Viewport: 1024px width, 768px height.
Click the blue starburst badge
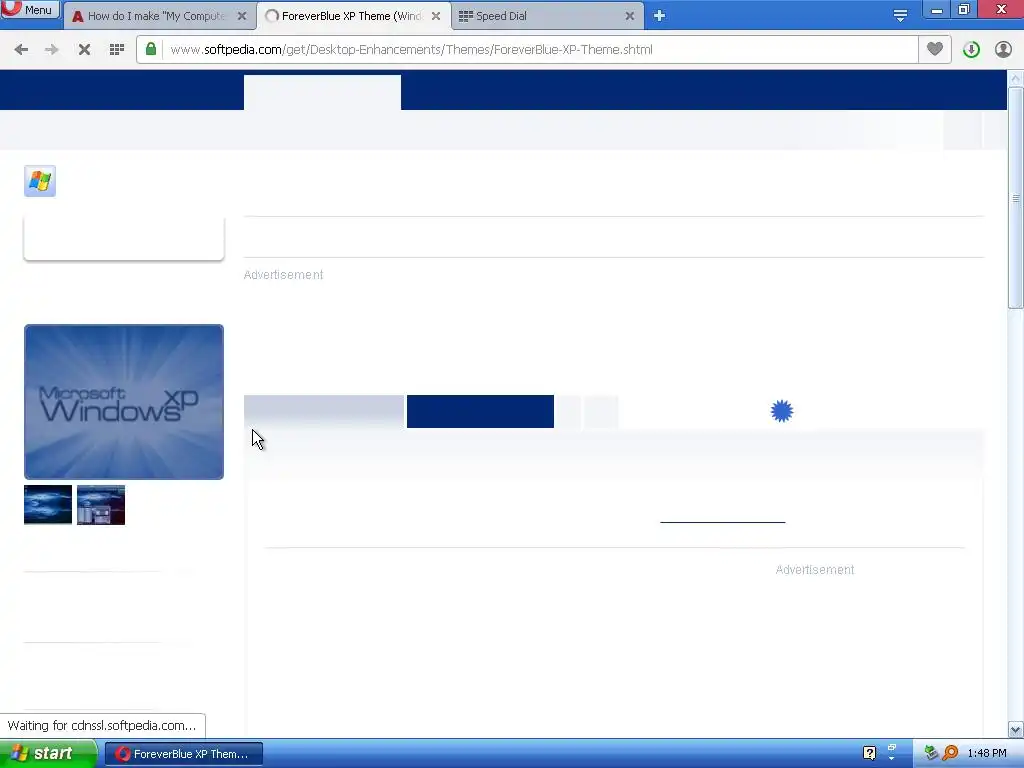[782, 411]
